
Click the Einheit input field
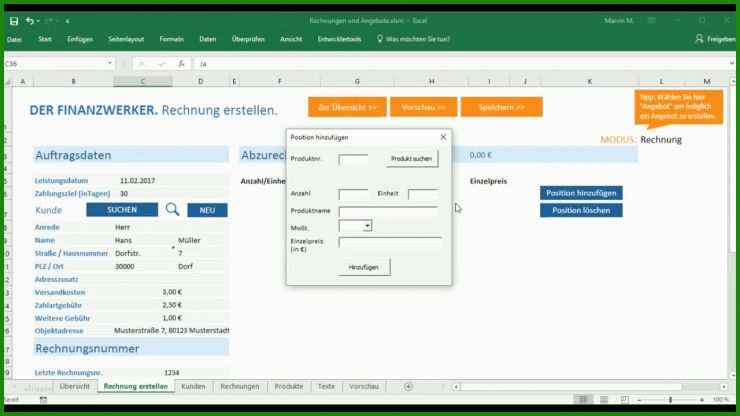(422, 194)
